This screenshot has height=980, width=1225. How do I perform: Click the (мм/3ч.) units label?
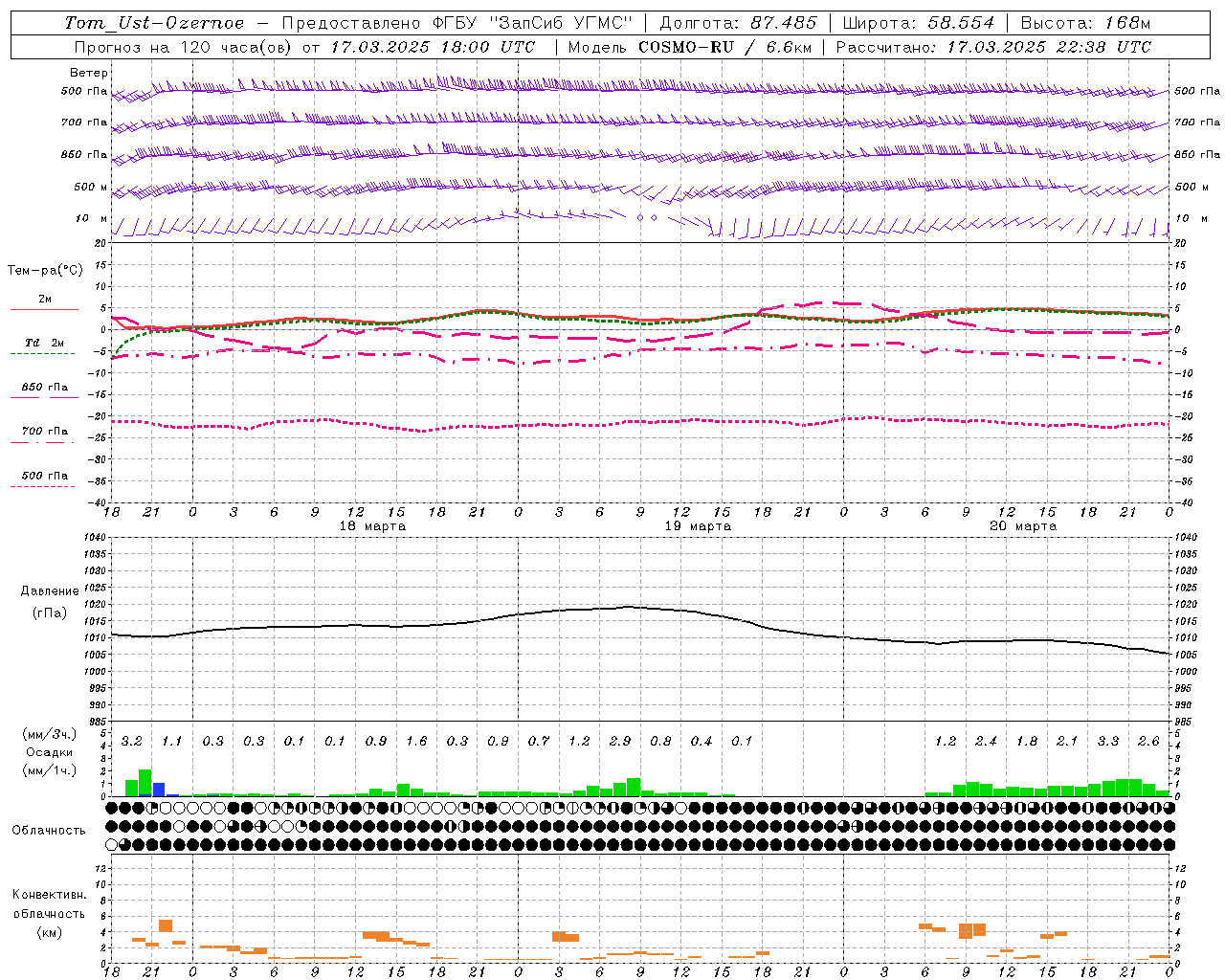click(49, 734)
